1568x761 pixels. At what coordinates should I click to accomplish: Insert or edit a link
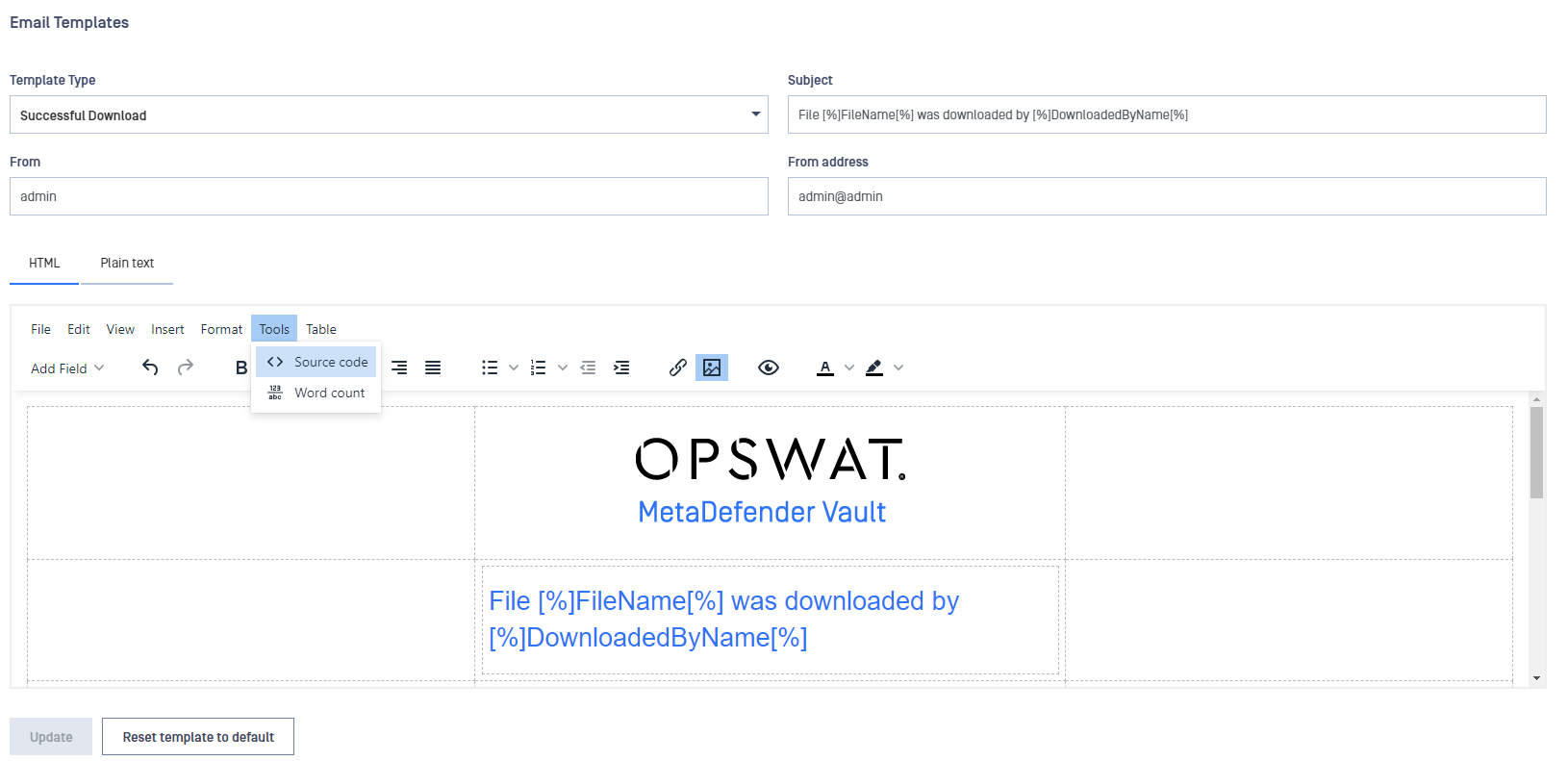pos(678,368)
